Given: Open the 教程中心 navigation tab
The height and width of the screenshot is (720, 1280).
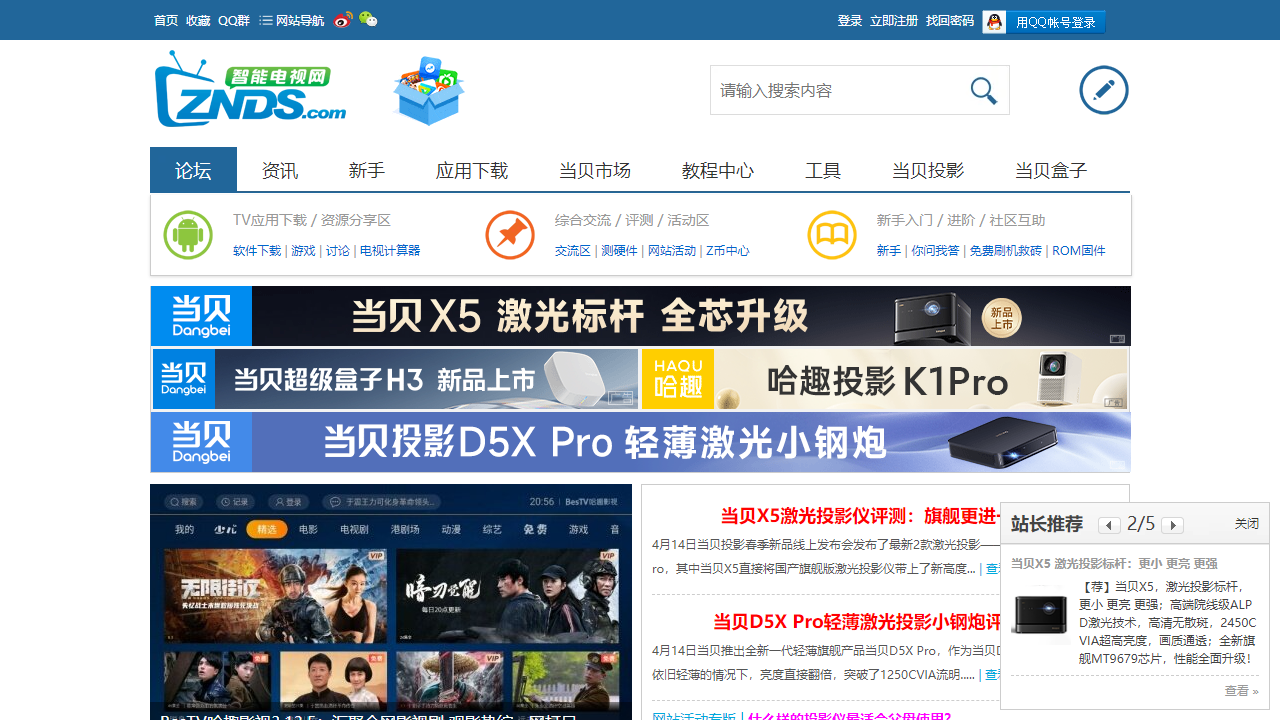Looking at the screenshot, I should tap(718, 170).
